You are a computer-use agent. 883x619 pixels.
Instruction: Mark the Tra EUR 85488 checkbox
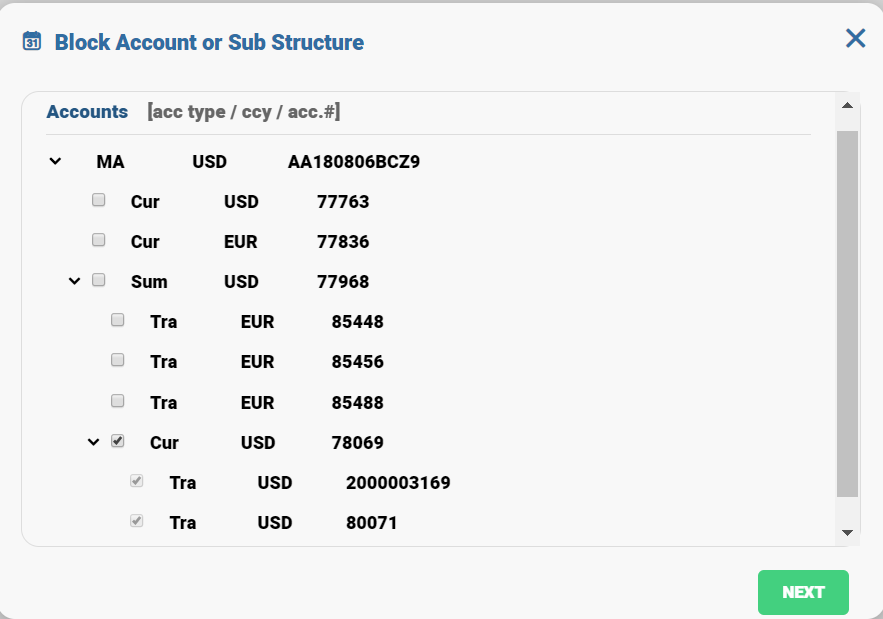click(x=118, y=401)
